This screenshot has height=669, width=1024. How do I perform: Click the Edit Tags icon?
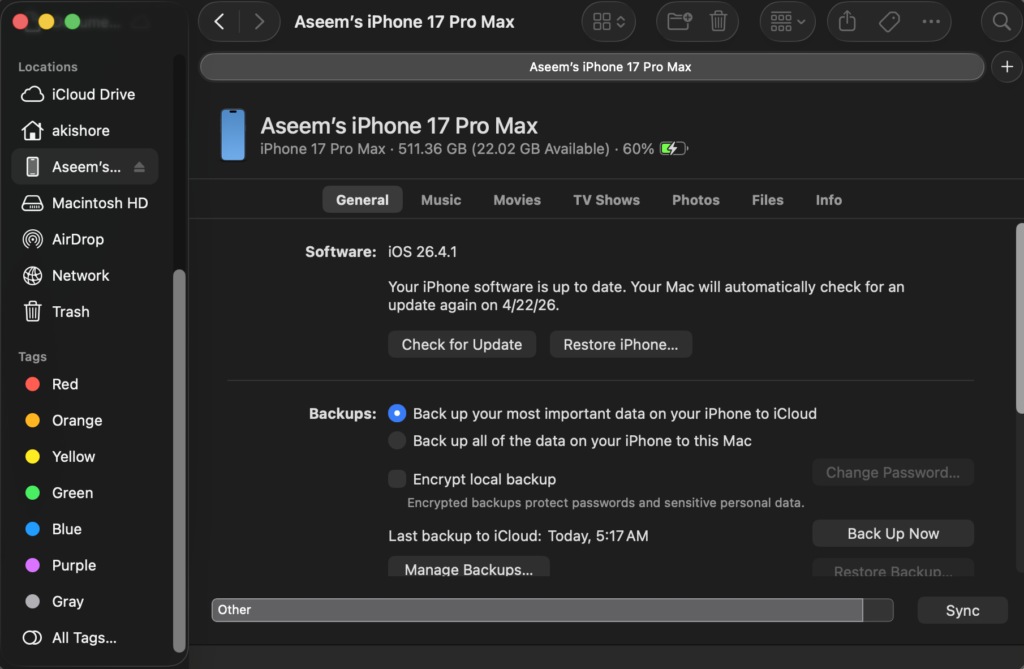click(889, 22)
